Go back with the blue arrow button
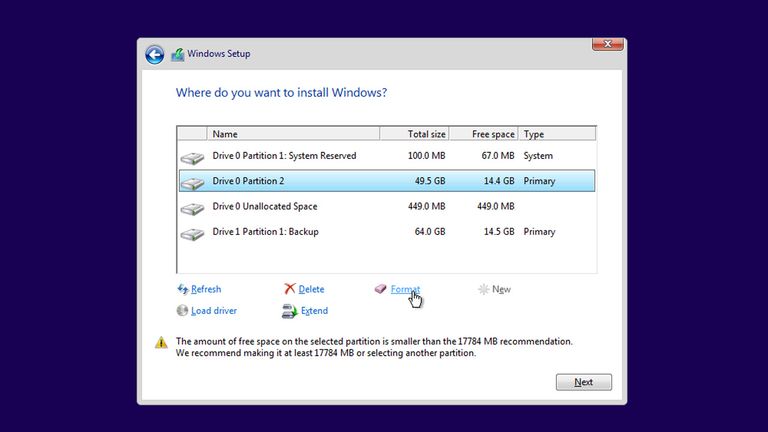The height and width of the screenshot is (432, 768). [154, 54]
